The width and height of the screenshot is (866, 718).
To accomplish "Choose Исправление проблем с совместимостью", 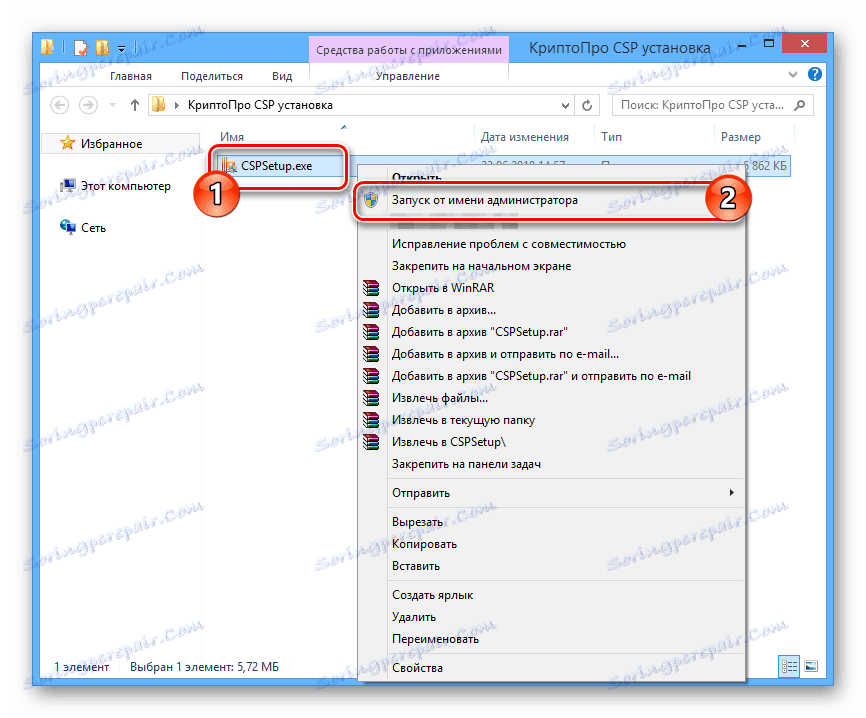I will pyautogui.click(x=551, y=244).
